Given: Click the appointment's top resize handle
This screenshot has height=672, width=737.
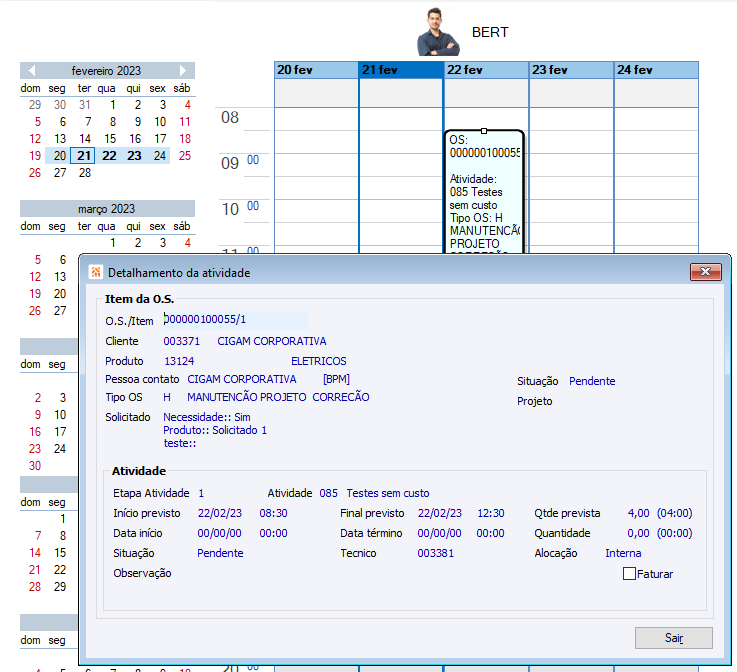Looking at the screenshot, I should point(484,131).
